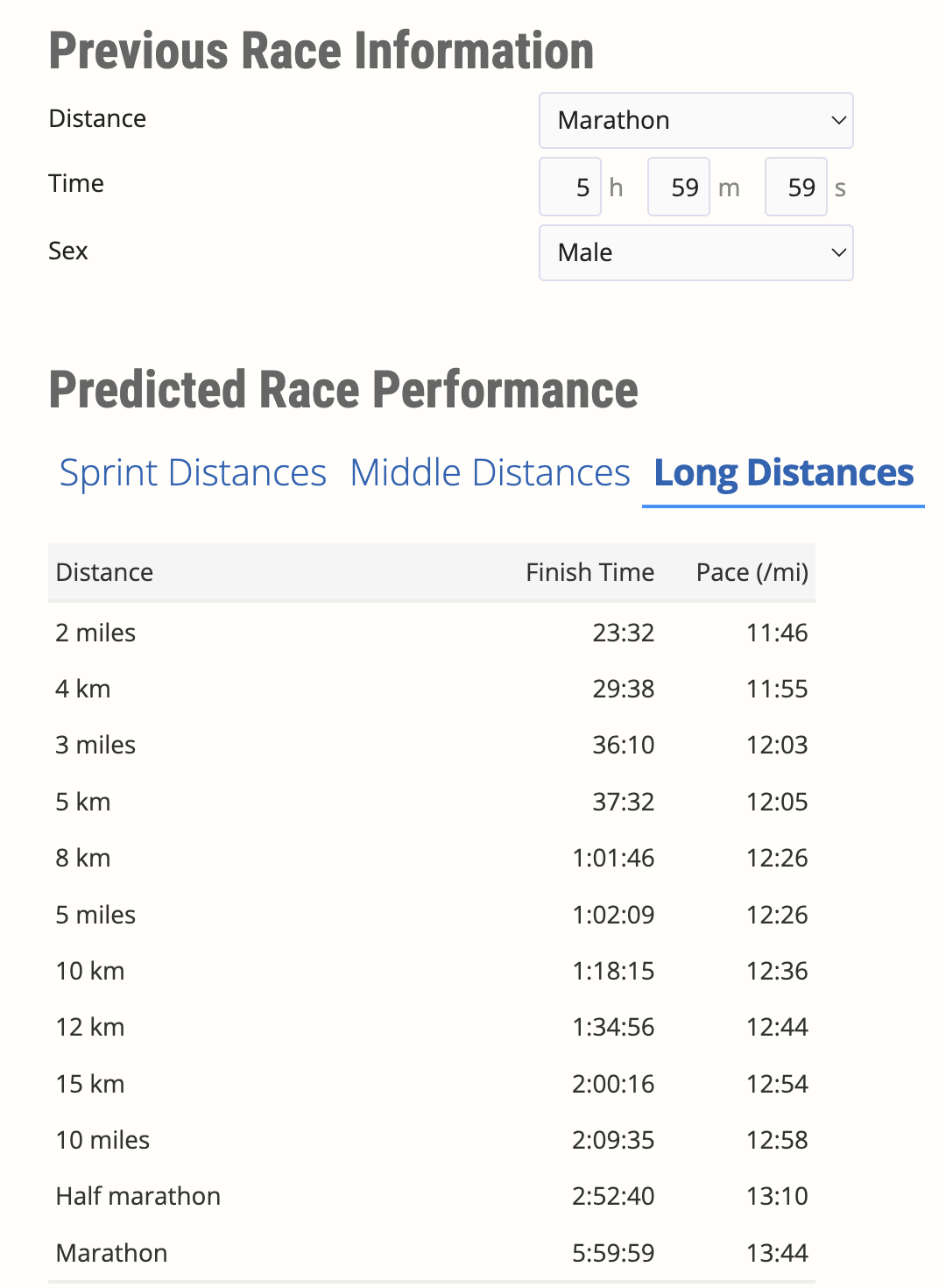Click the hours input field
Screen dimensions: 946x1288
coord(570,187)
